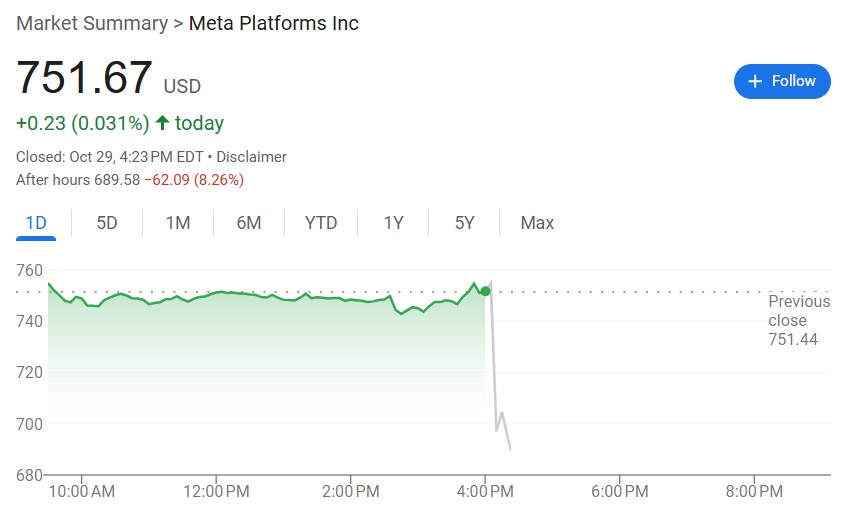Image resolution: width=852 pixels, height=513 pixels.
Task: Click the 12:00 PM axis label
Action: 217,491
